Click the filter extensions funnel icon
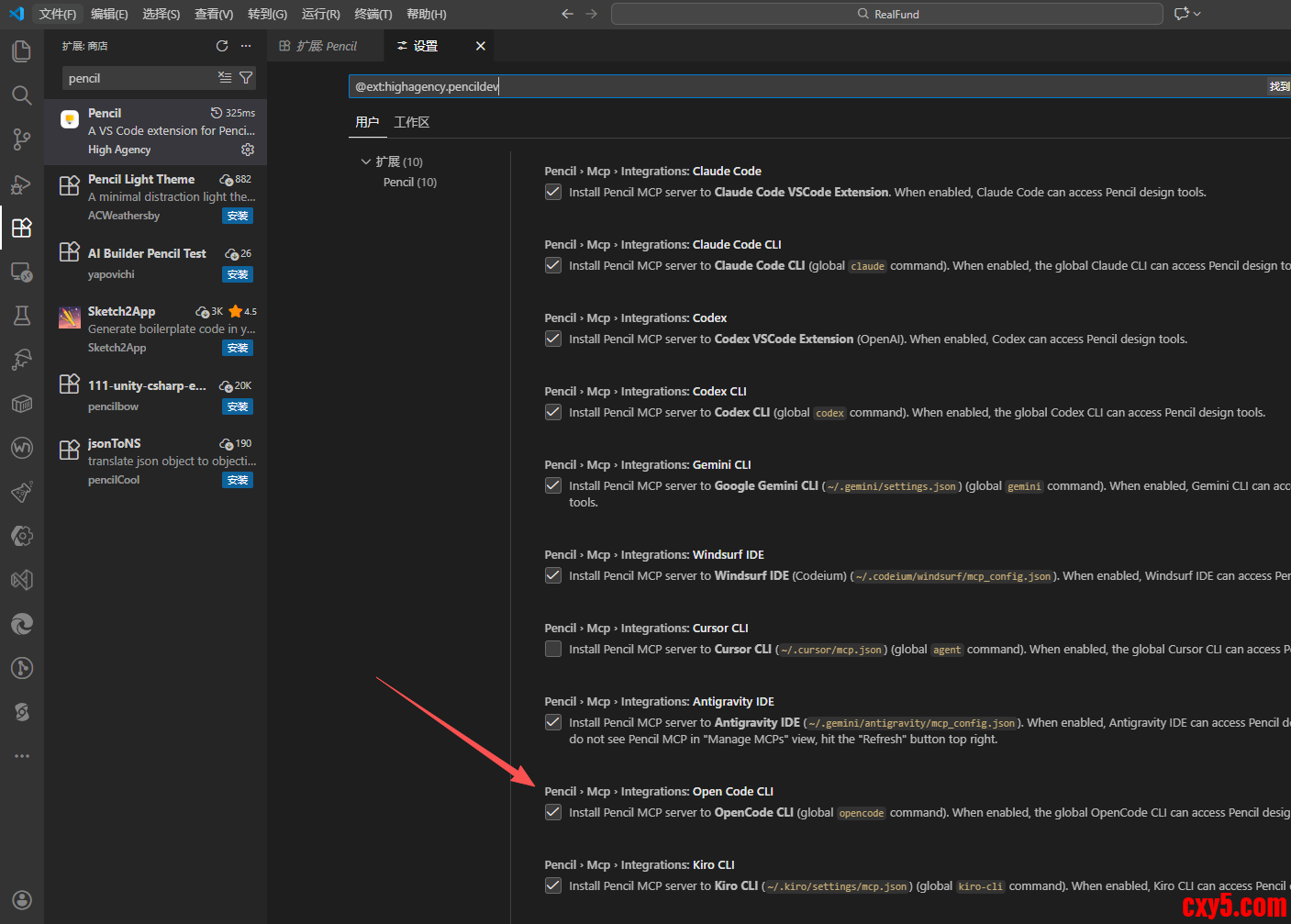The height and width of the screenshot is (924, 1291). pyautogui.click(x=246, y=78)
